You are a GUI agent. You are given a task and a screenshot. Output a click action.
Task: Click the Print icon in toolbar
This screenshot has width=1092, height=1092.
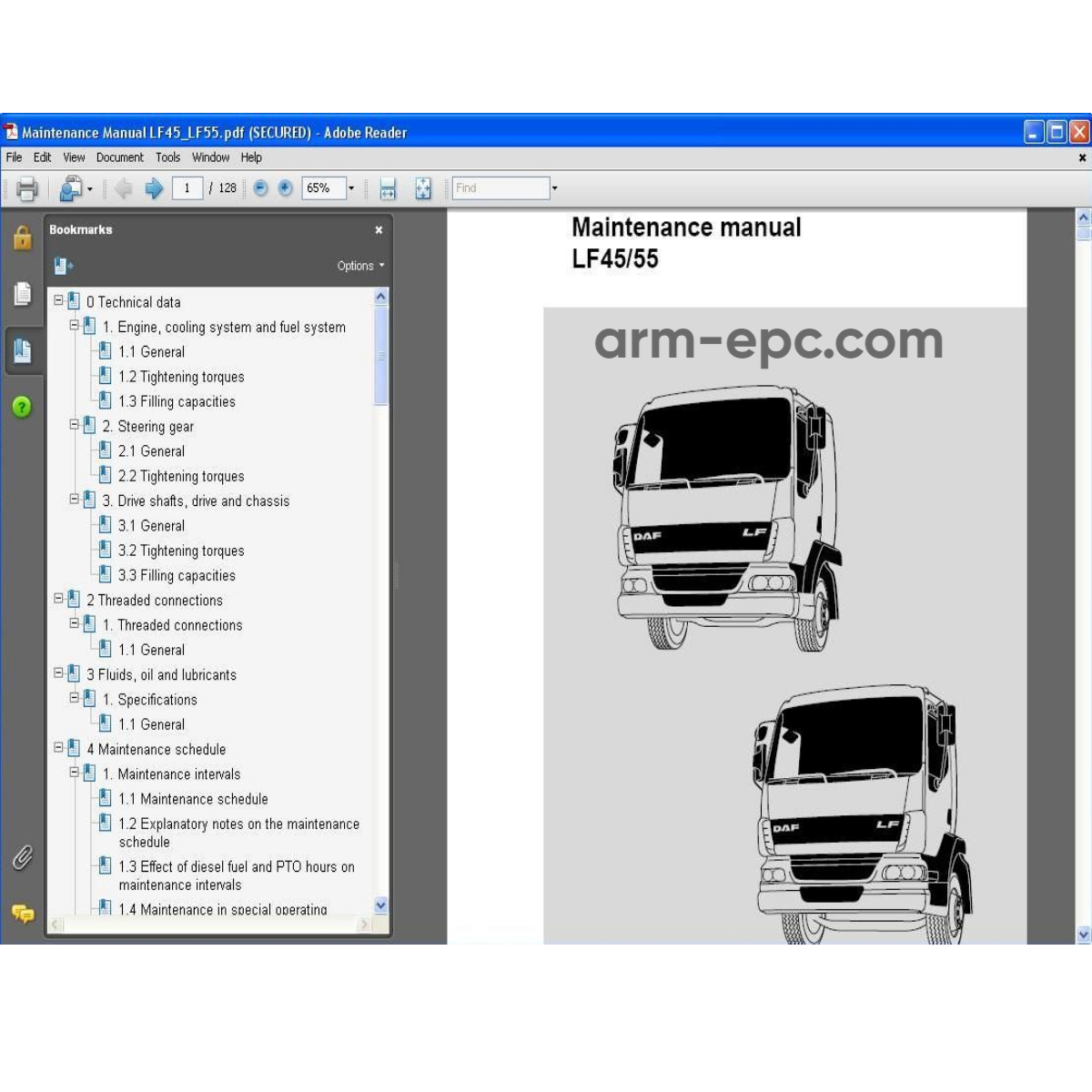(27, 188)
